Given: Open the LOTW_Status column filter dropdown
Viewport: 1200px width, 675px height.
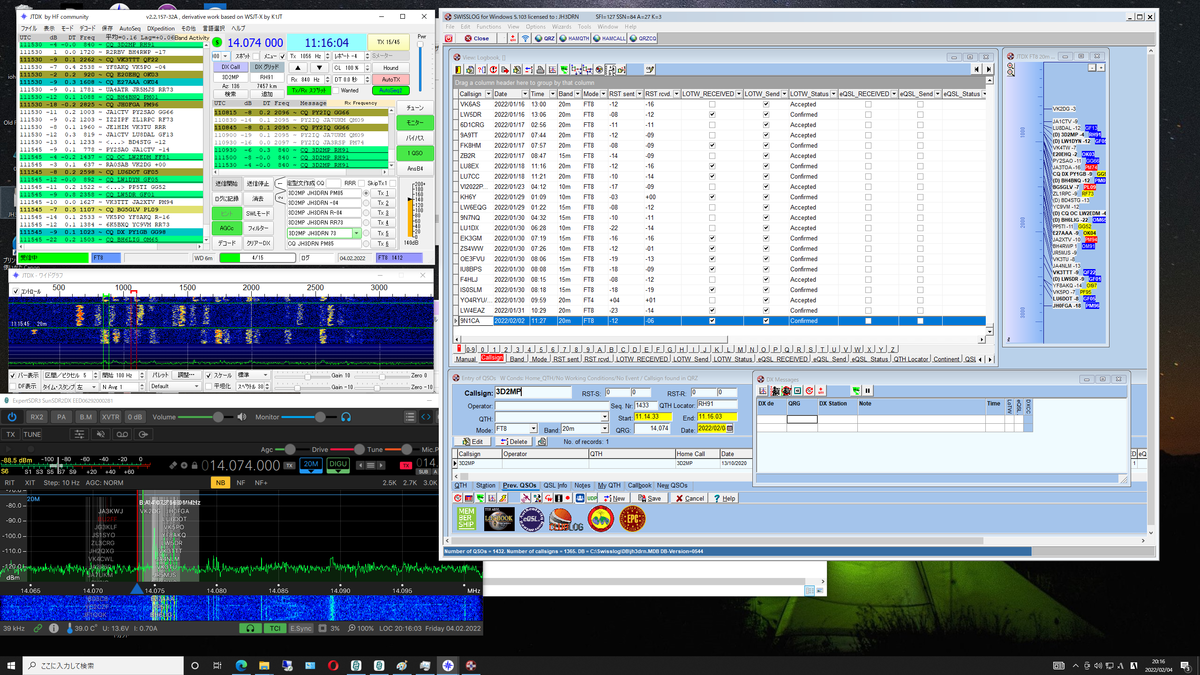Looking at the screenshot, I should click(834, 94).
